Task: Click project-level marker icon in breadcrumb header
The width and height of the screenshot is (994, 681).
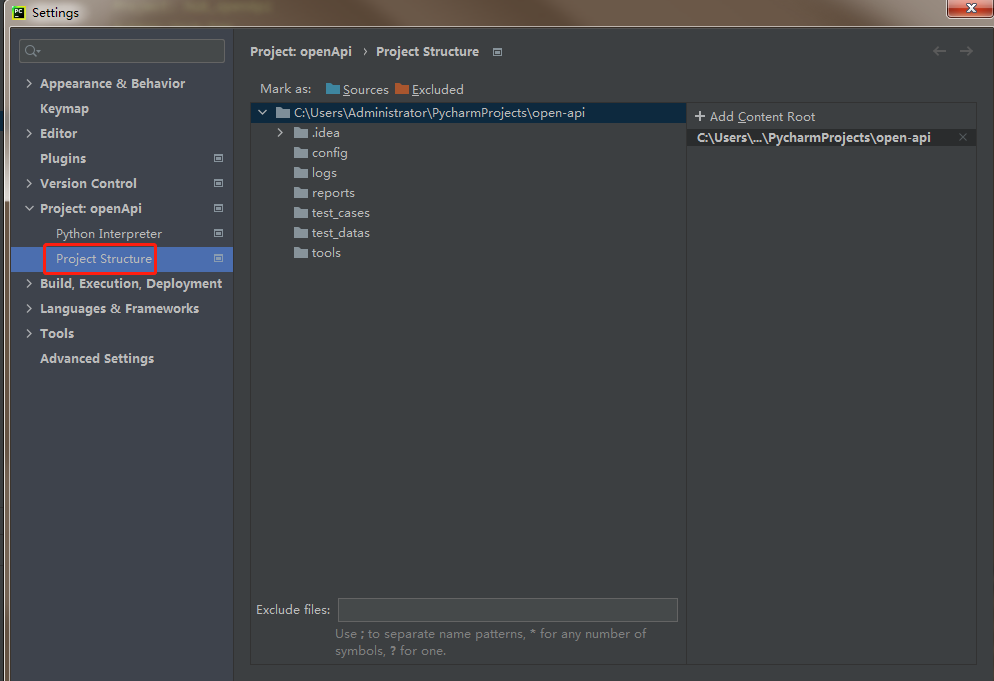Action: (x=498, y=52)
